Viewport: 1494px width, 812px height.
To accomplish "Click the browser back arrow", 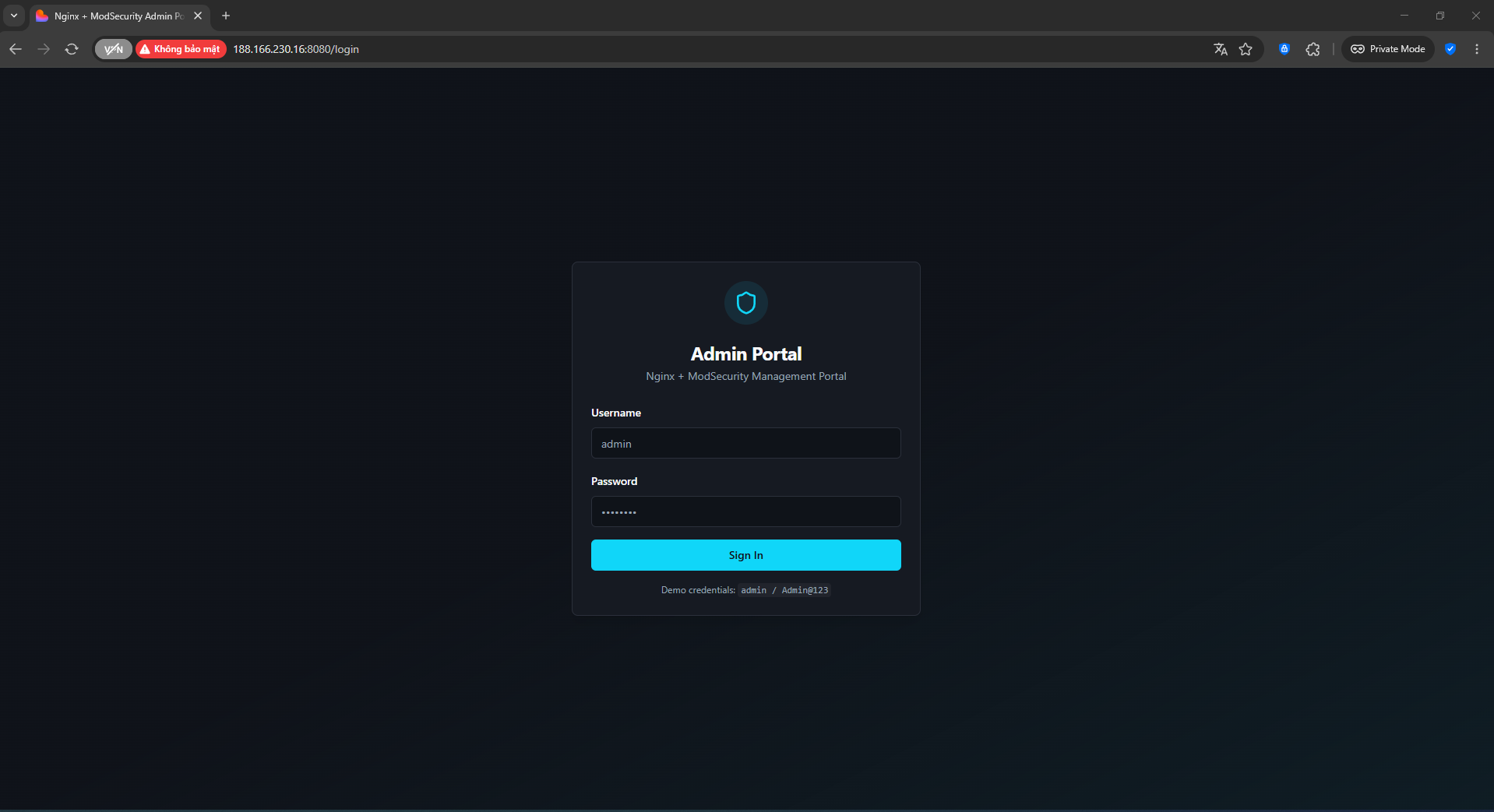I will click(x=16, y=49).
